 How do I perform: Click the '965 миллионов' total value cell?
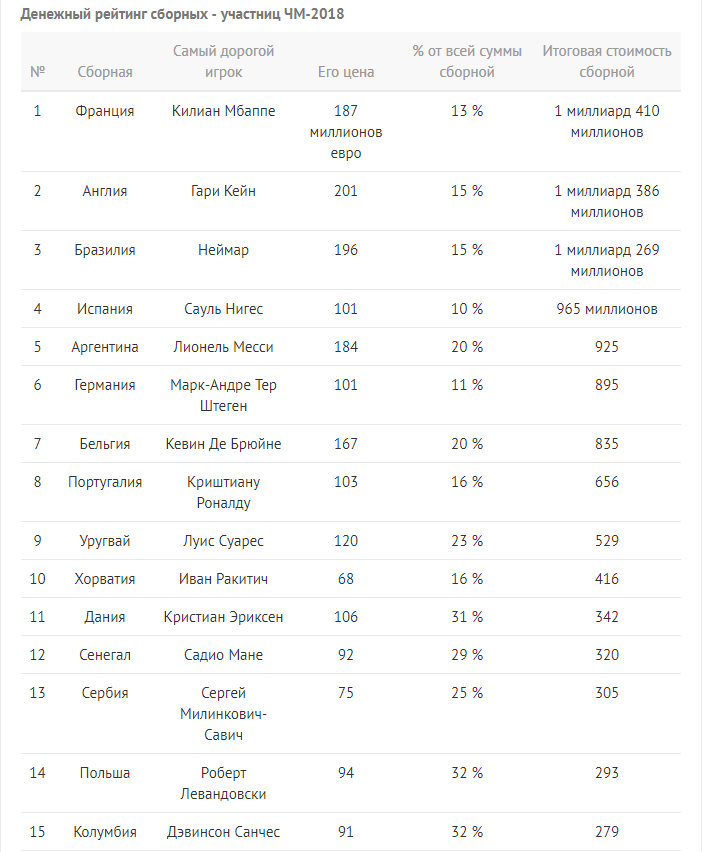pyautogui.click(x=607, y=309)
